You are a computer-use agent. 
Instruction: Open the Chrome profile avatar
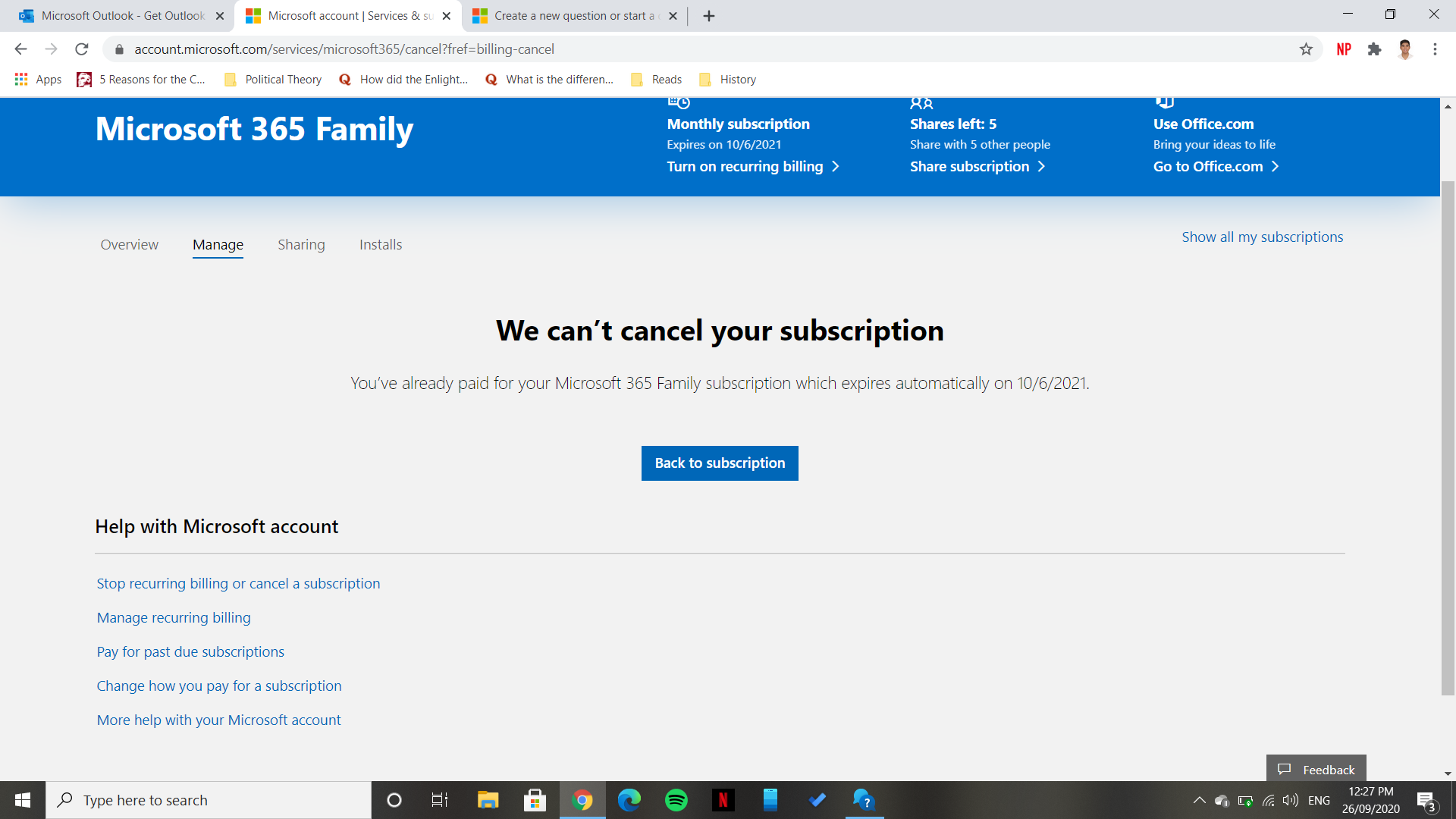[1405, 49]
